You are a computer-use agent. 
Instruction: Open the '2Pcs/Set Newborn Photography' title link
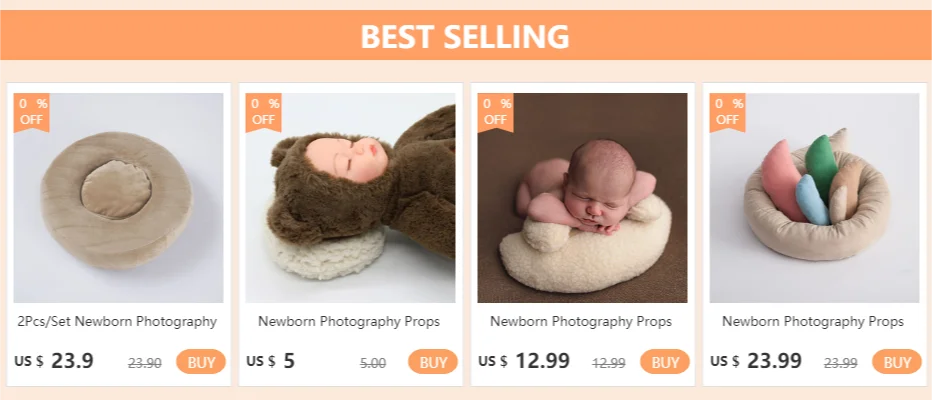(x=118, y=321)
